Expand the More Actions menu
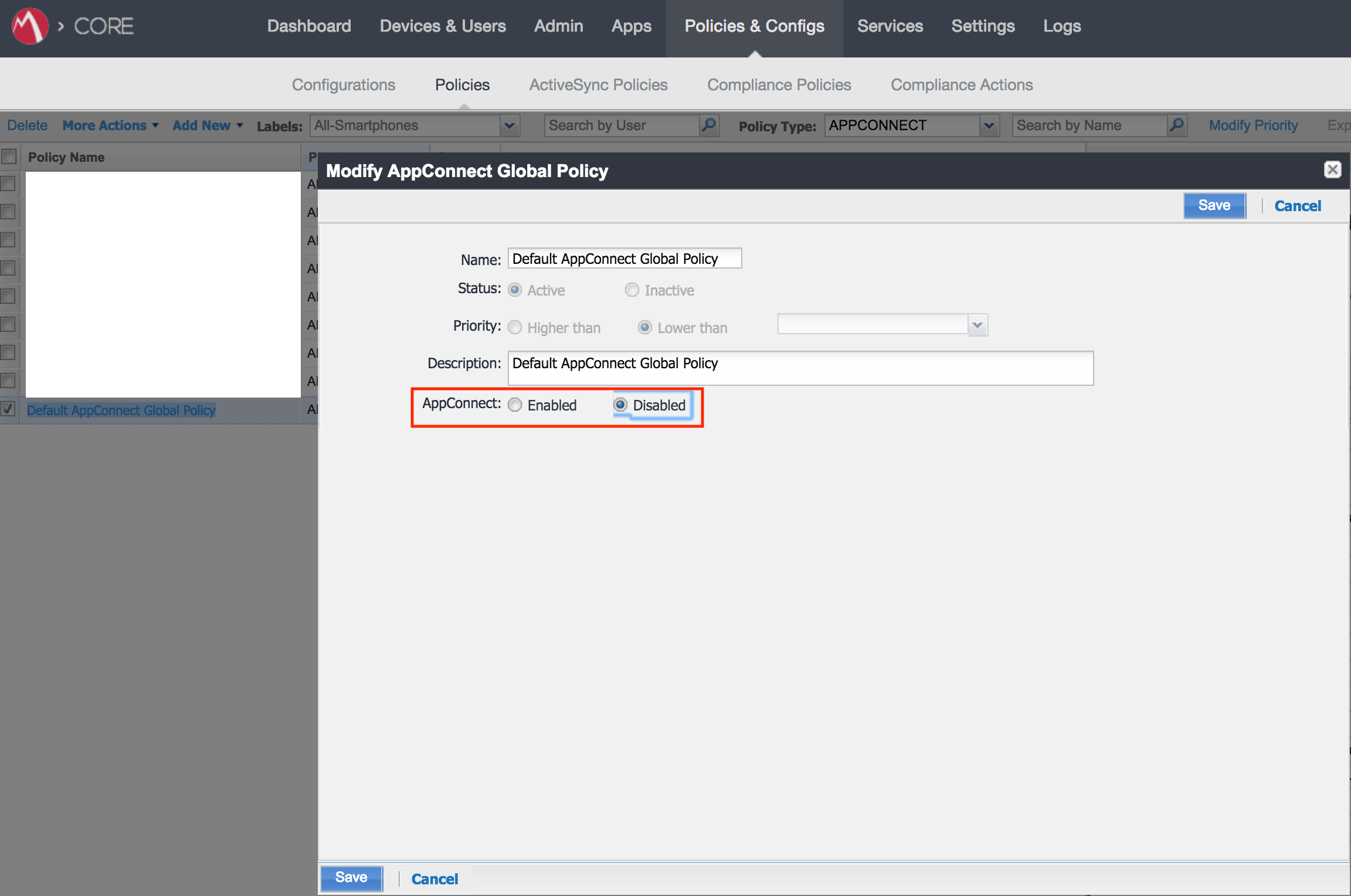 (x=110, y=125)
